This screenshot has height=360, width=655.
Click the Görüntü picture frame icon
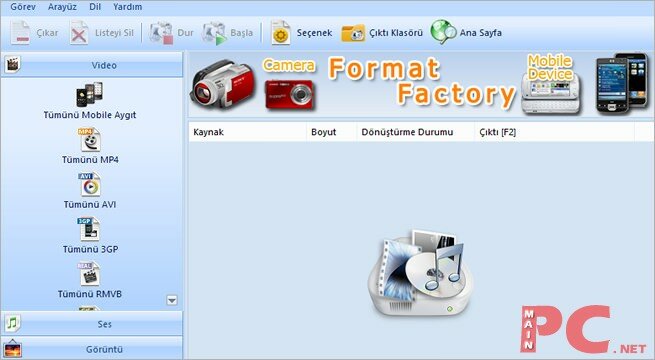click(x=13, y=349)
